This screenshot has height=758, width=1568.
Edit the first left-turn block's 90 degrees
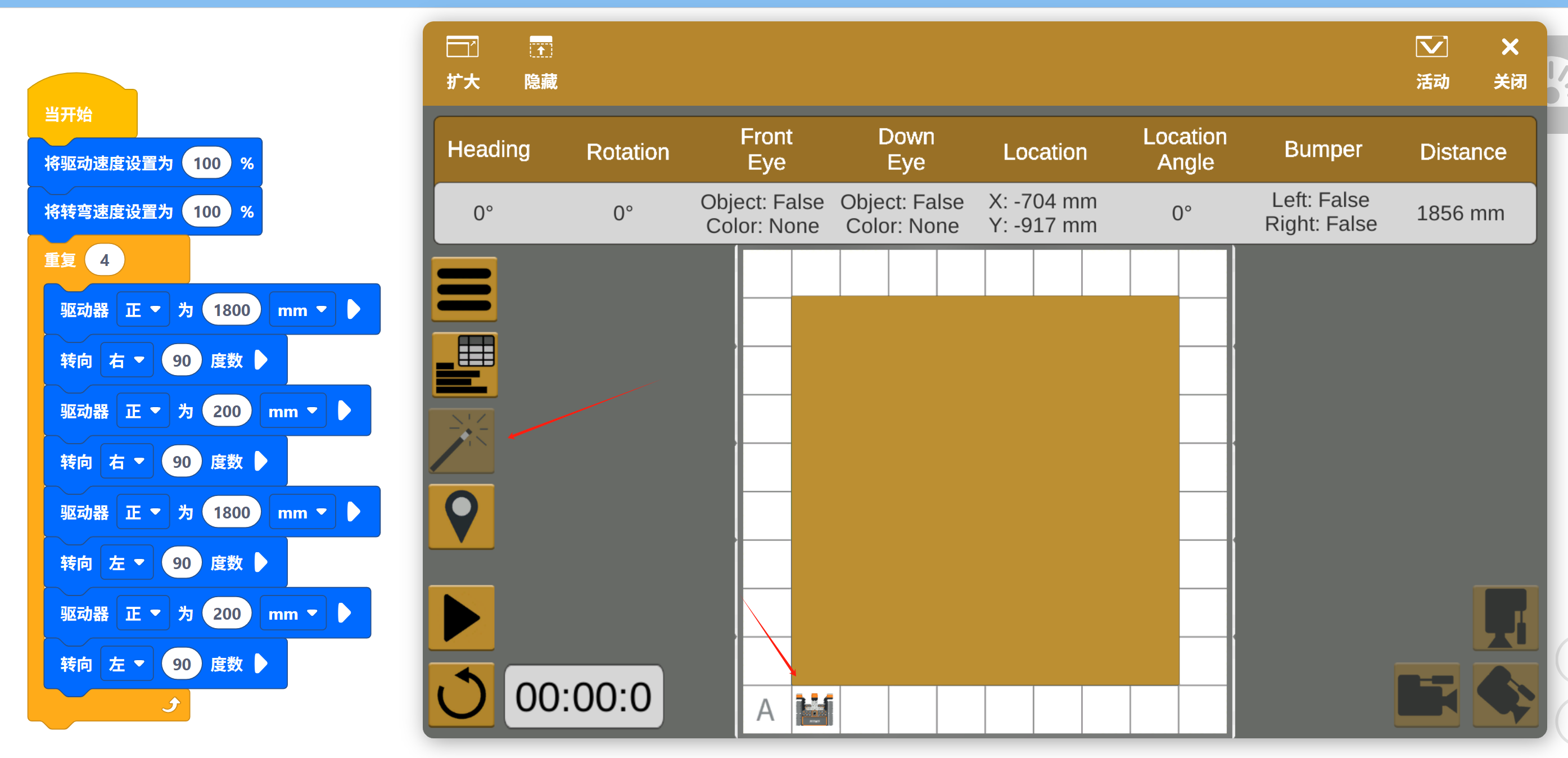pyautogui.click(x=182, y=562)
